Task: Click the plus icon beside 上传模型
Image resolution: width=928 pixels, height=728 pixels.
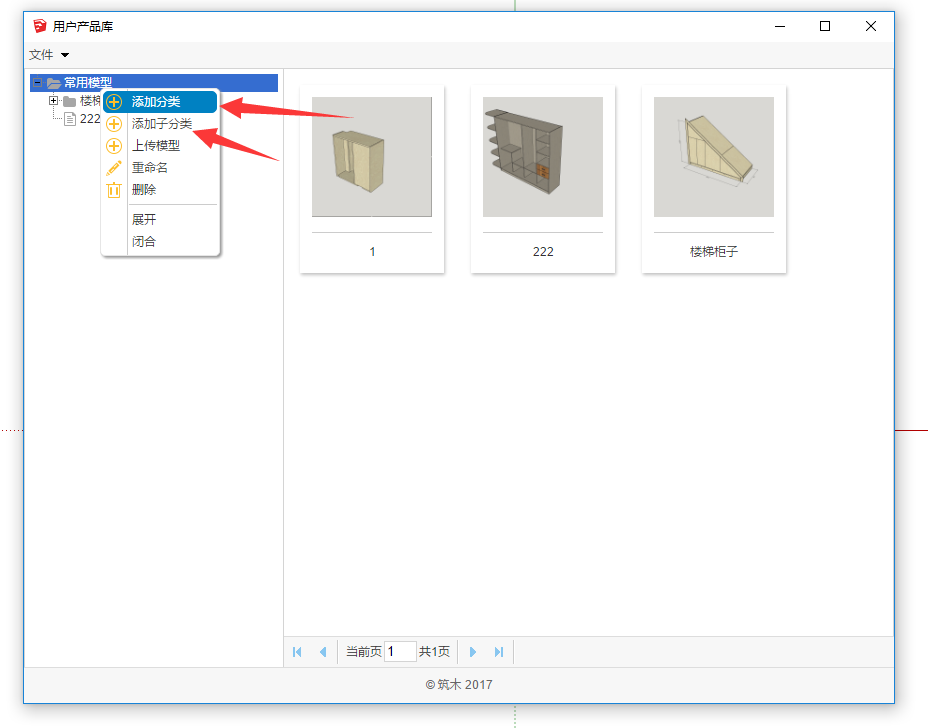Action: pos(114,146)
